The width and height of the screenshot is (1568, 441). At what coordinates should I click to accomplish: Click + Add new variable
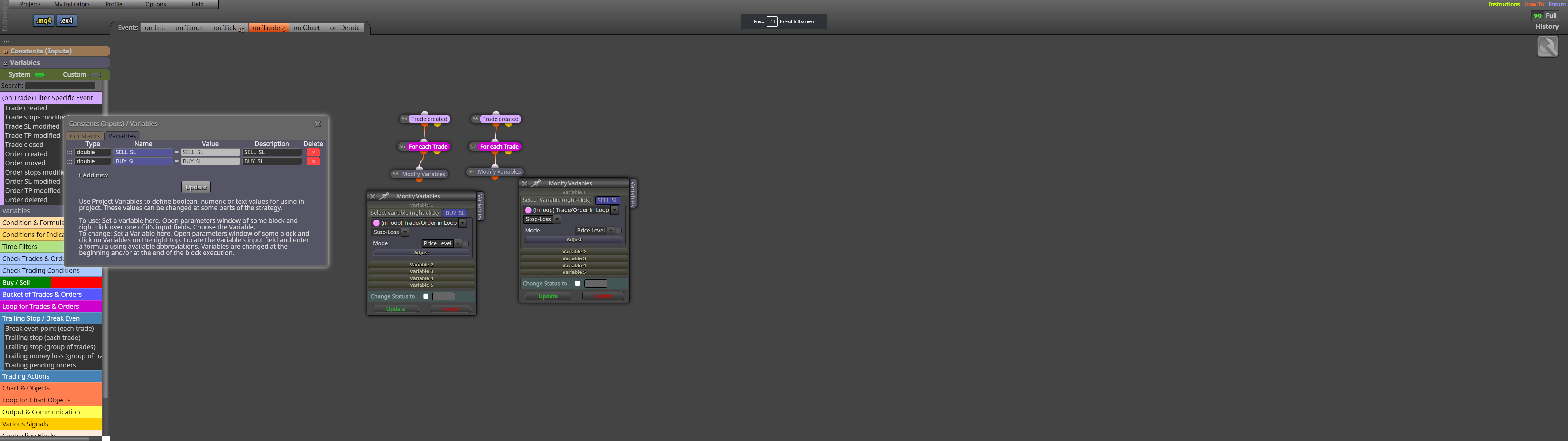coord(92,175)
